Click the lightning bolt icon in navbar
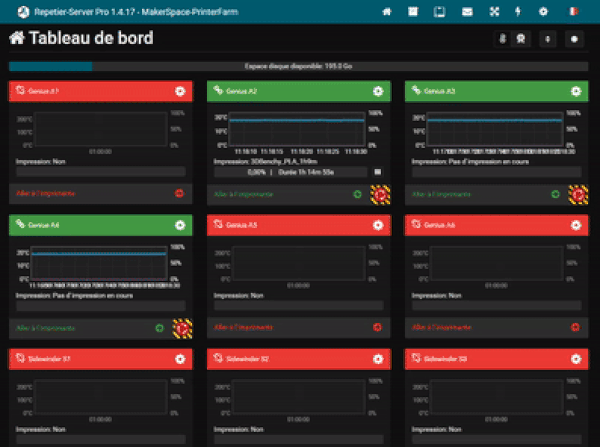The image size is (600, 447). (517, 11)
